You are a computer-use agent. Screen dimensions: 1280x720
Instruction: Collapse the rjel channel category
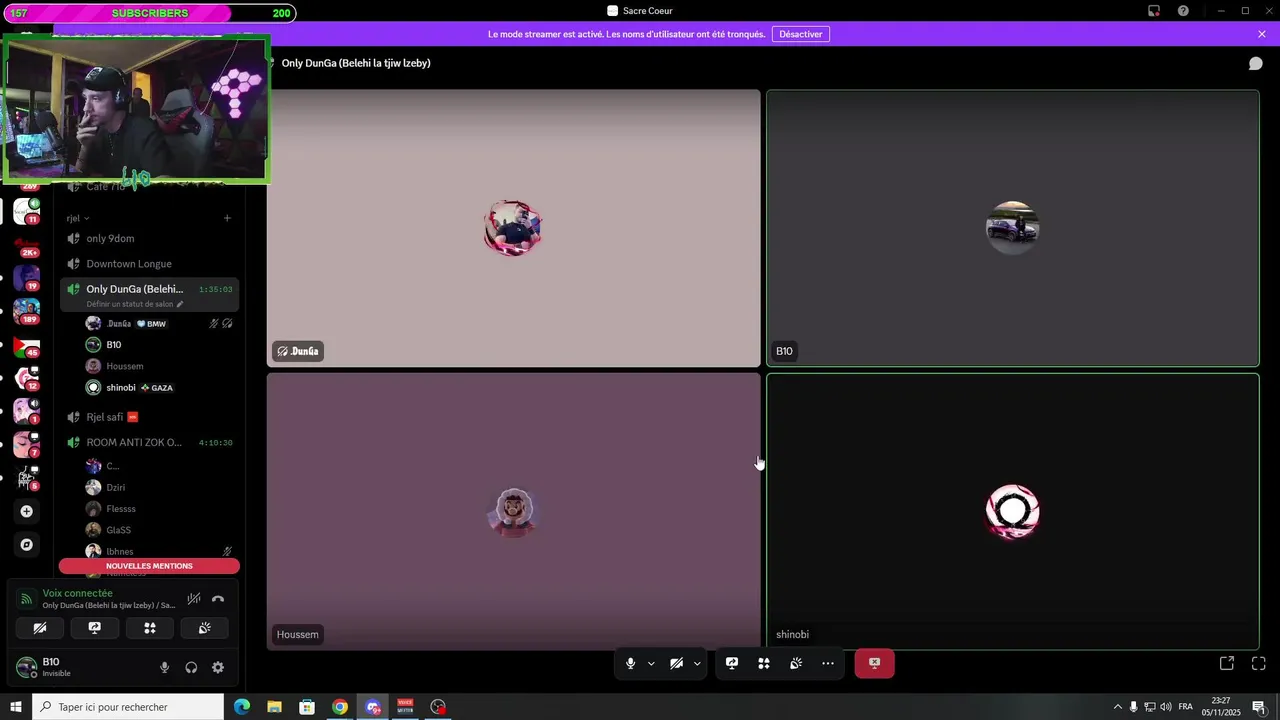point(78,218)
